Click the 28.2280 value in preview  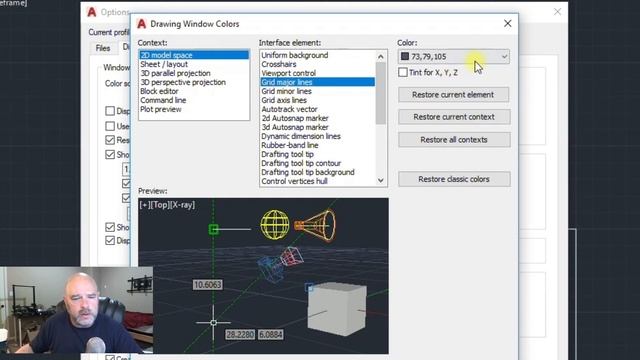pos(240,335)
